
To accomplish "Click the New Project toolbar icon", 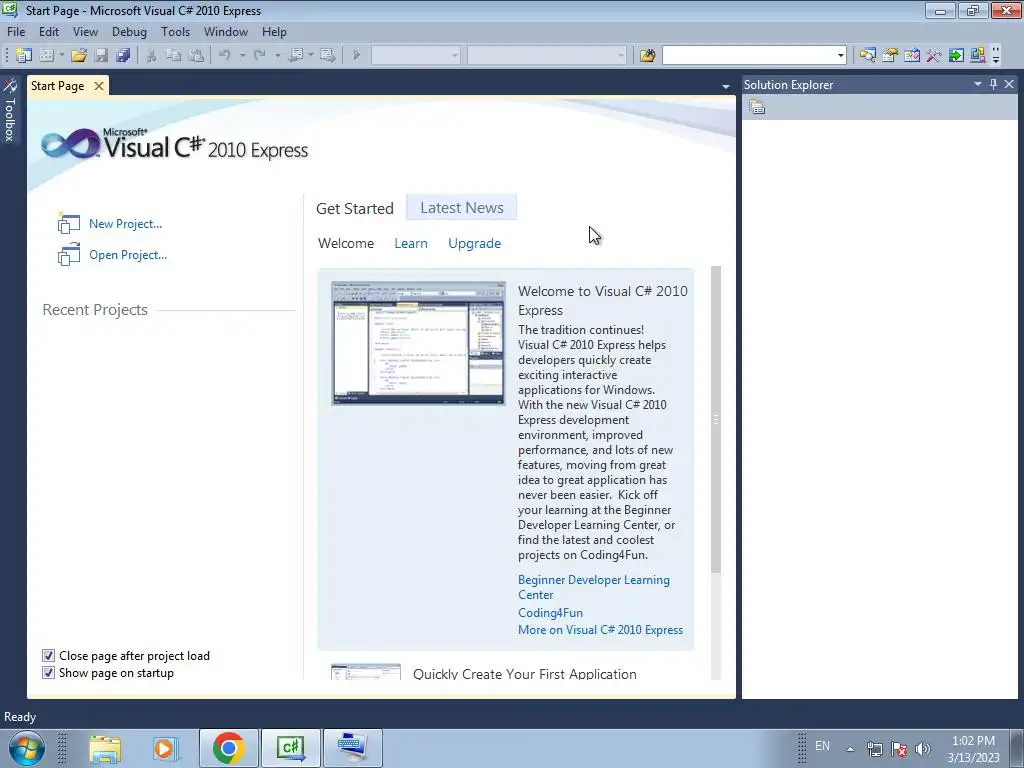I will (24, 56).
